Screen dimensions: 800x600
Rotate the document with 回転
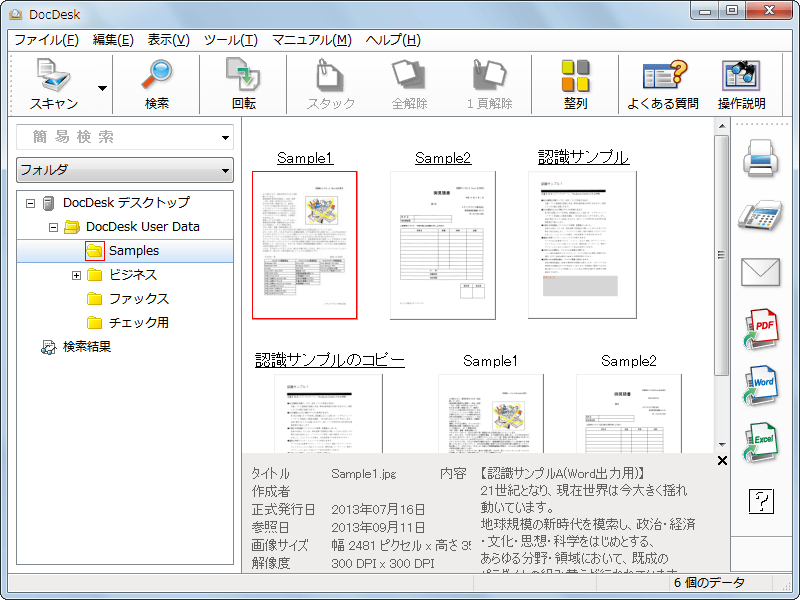[243, 76]
